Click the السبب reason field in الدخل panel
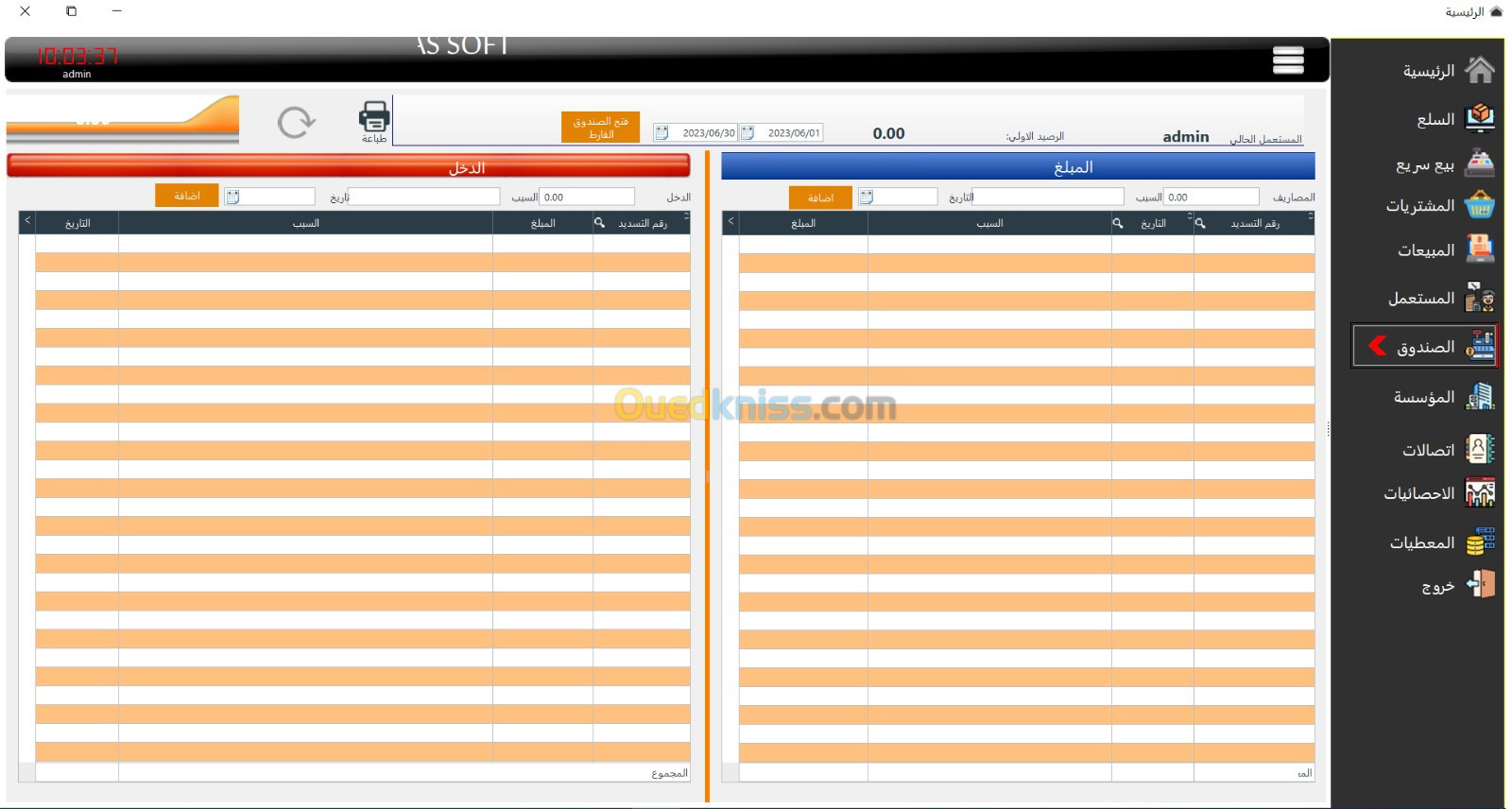The image size is (1512, 809). click(x=424, y=197)
